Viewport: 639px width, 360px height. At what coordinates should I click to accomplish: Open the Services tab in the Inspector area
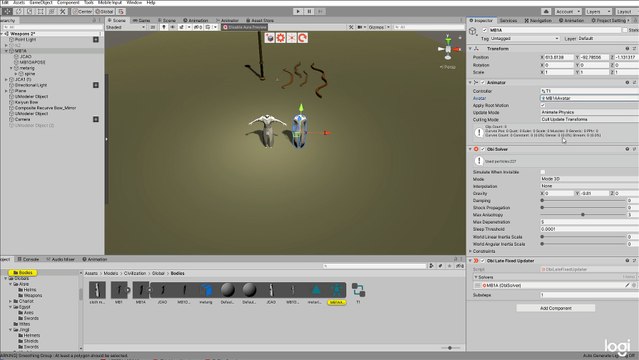point(508,20)
